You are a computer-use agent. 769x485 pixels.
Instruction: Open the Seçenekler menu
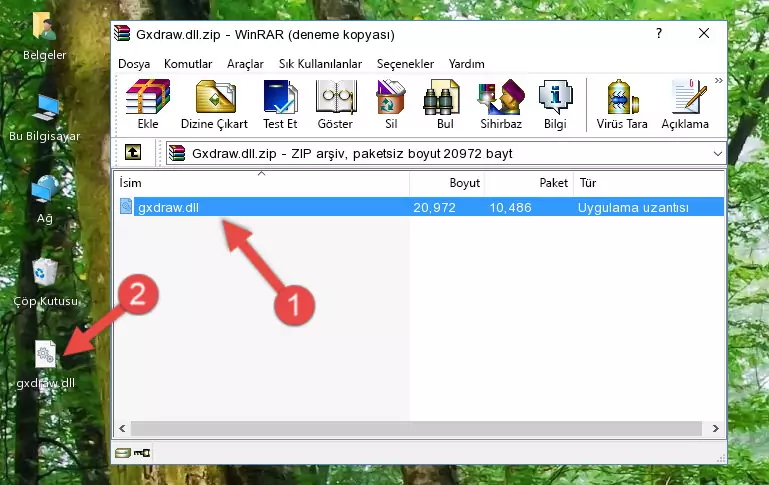point(405,64)
